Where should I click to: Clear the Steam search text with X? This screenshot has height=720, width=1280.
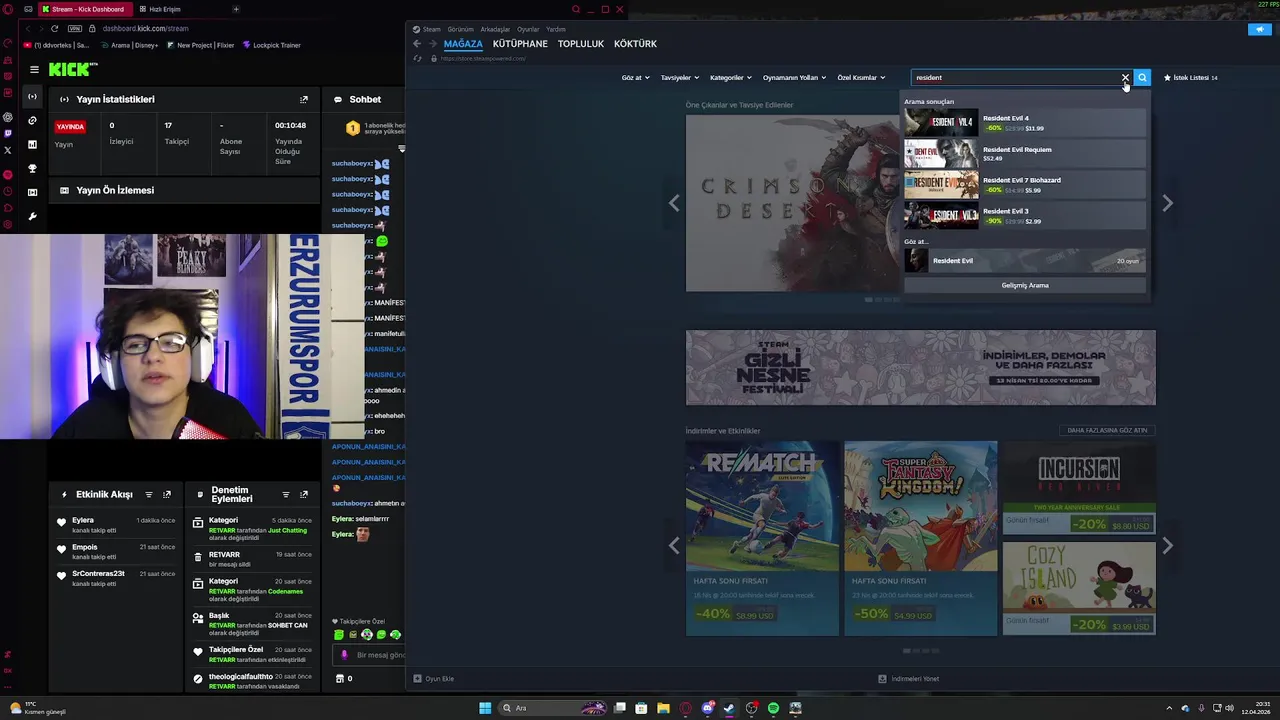point(1125,77)
